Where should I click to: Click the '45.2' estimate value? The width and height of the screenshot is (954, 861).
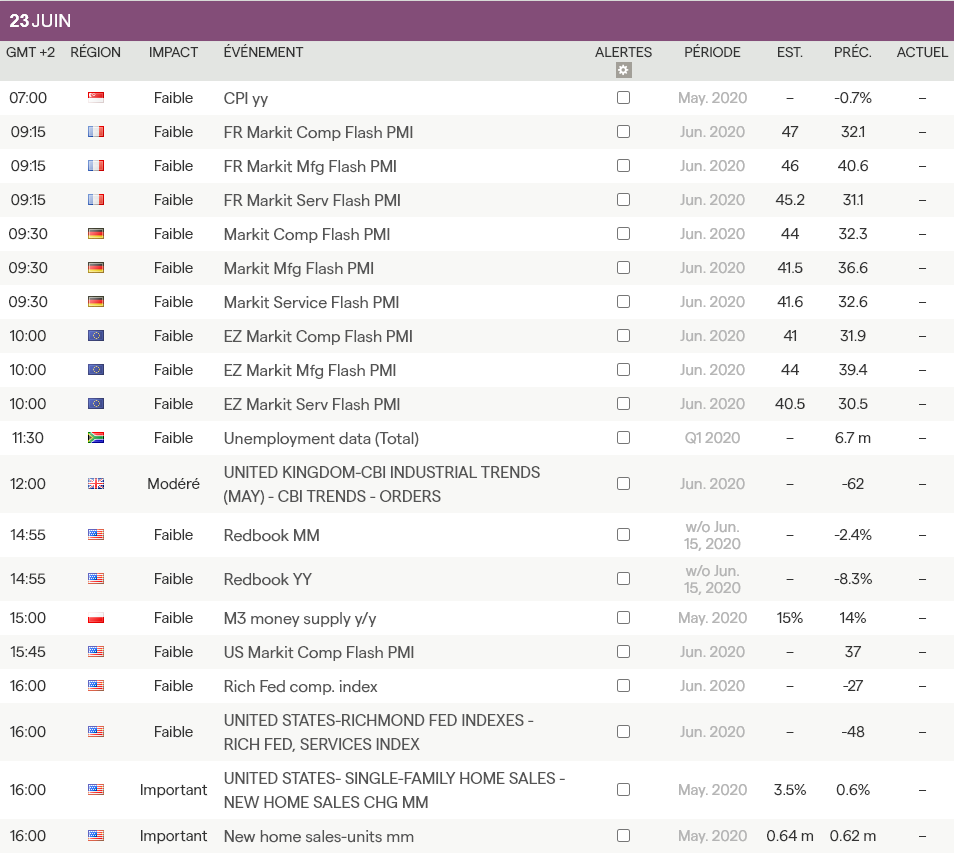coord(790,200)
